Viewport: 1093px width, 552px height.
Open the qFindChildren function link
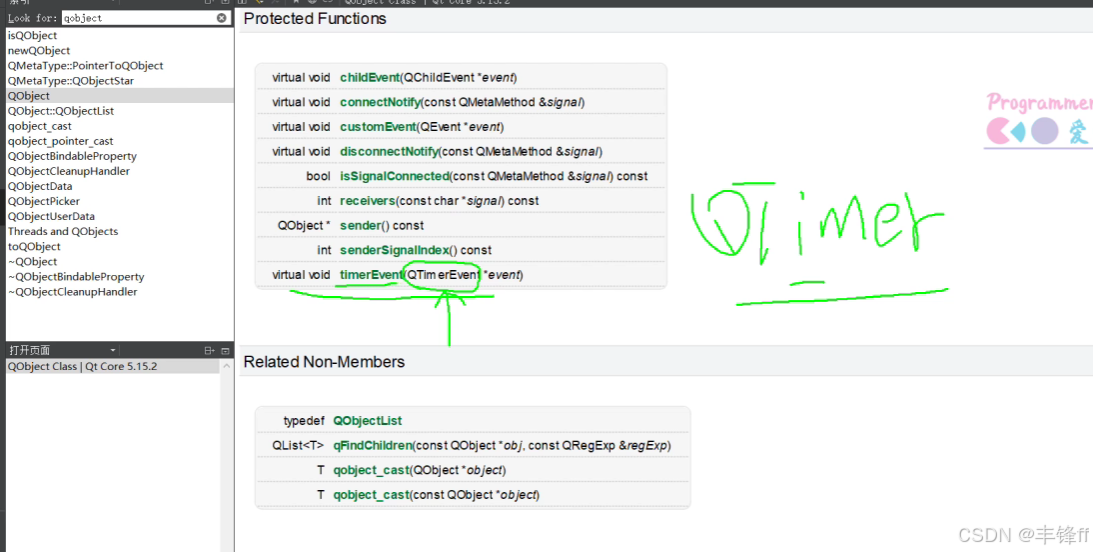(372, 445)
